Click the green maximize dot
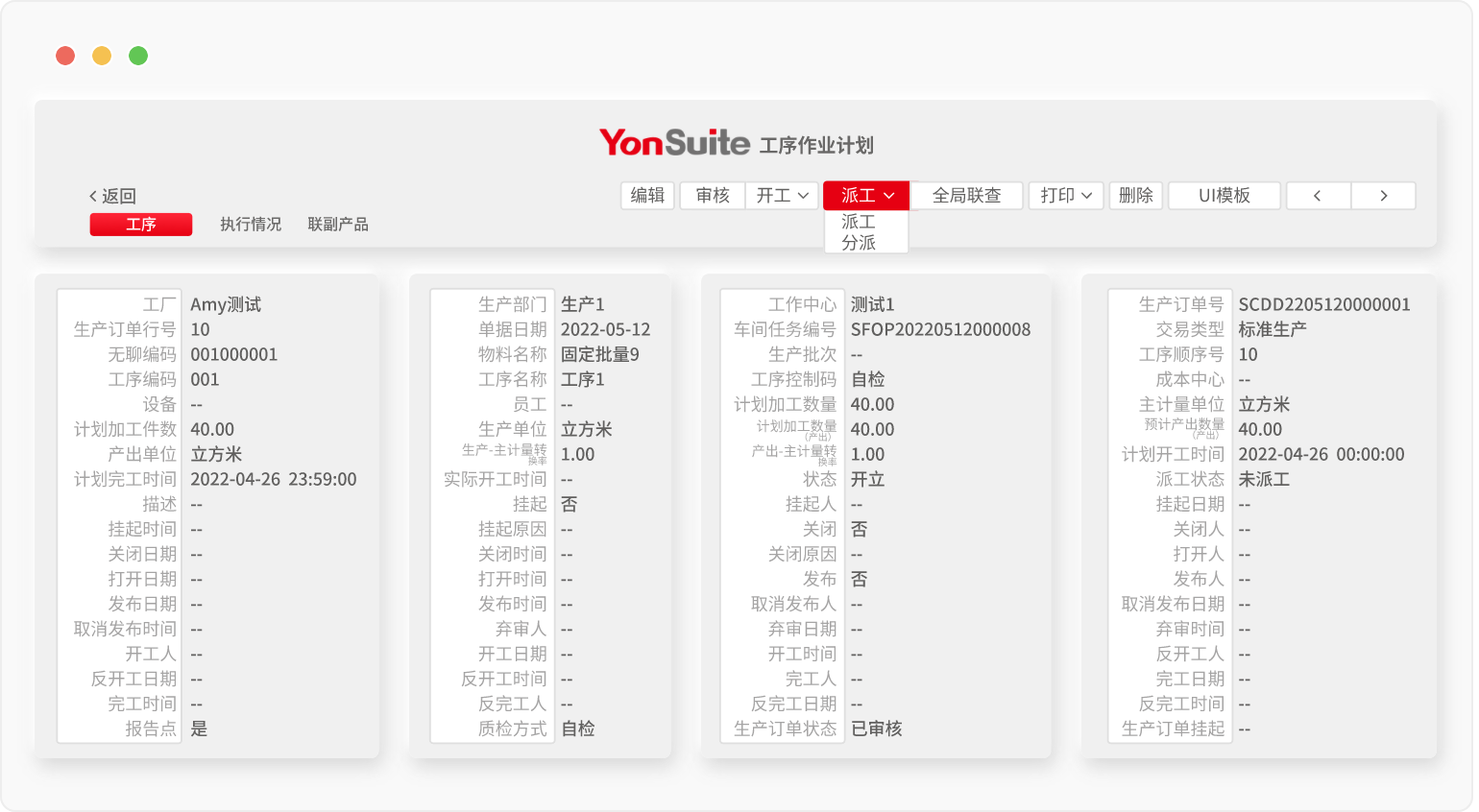 (x=138, y=56)
